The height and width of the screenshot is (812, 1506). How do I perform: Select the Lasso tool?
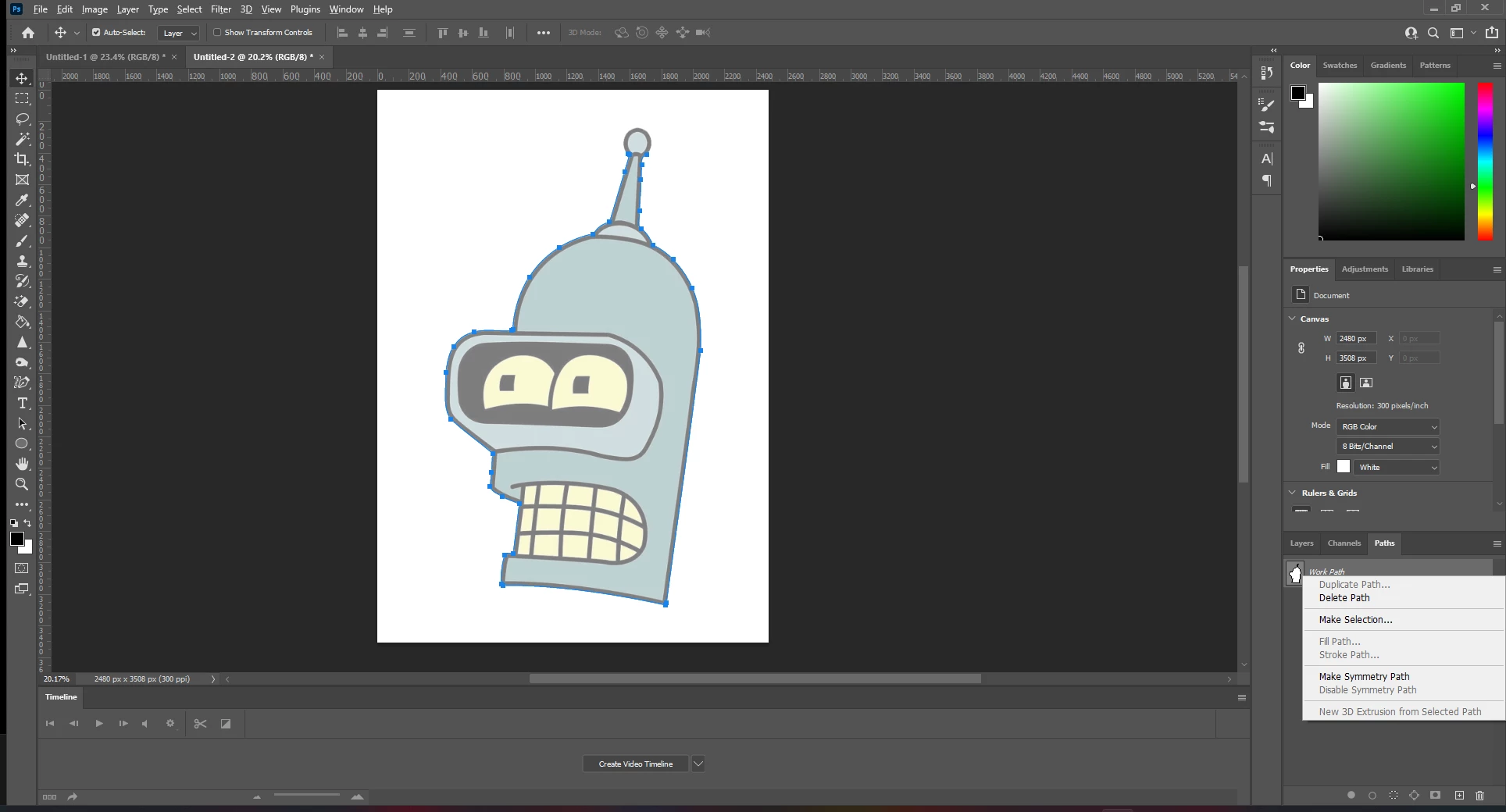point(22,119)
